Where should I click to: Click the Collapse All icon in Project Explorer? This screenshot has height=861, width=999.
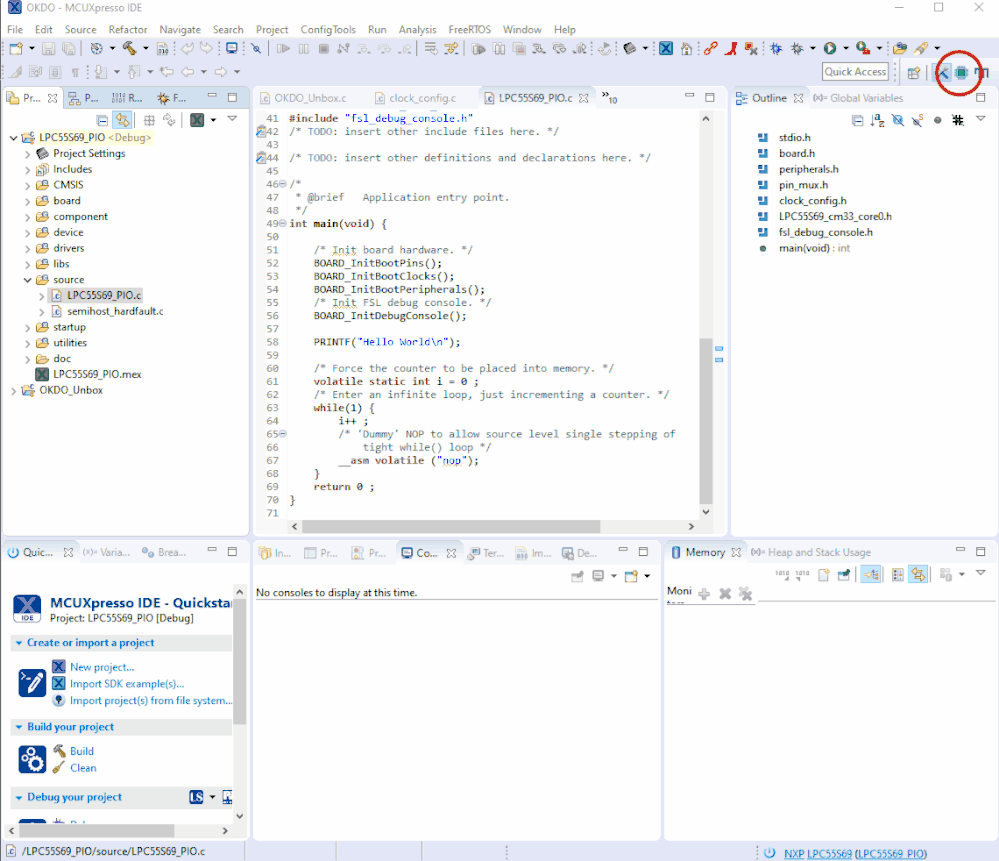pos(102,120)
